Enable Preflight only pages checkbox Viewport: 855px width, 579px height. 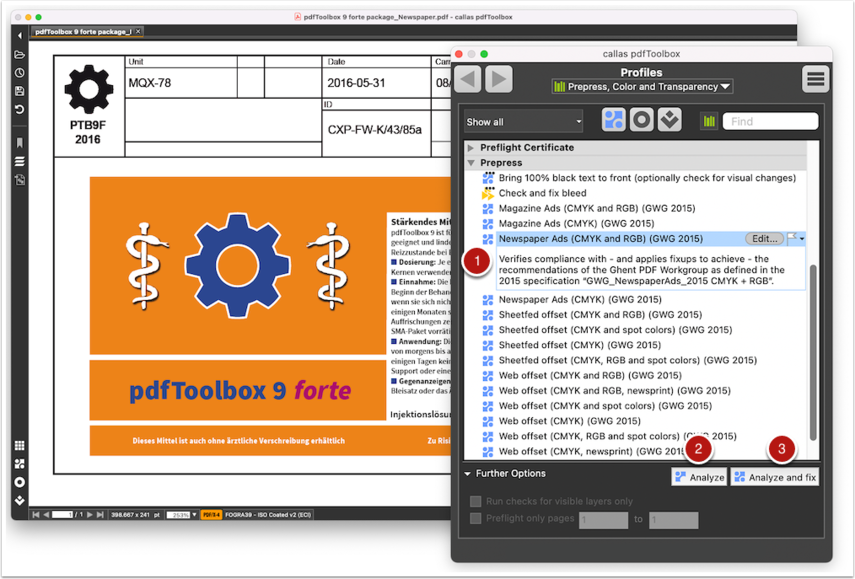475,518
